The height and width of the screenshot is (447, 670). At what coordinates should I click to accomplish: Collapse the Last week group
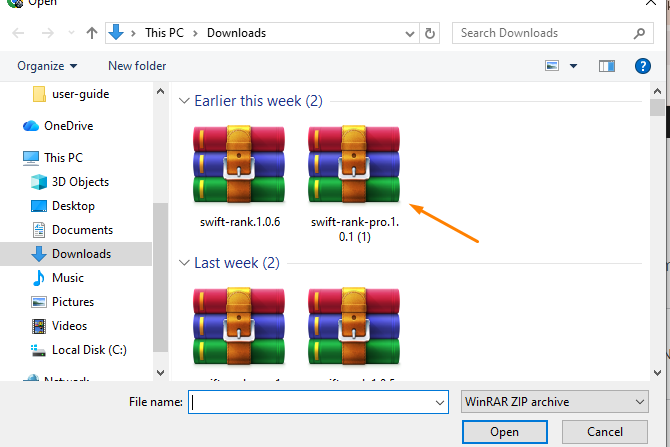tap(184, 263)
